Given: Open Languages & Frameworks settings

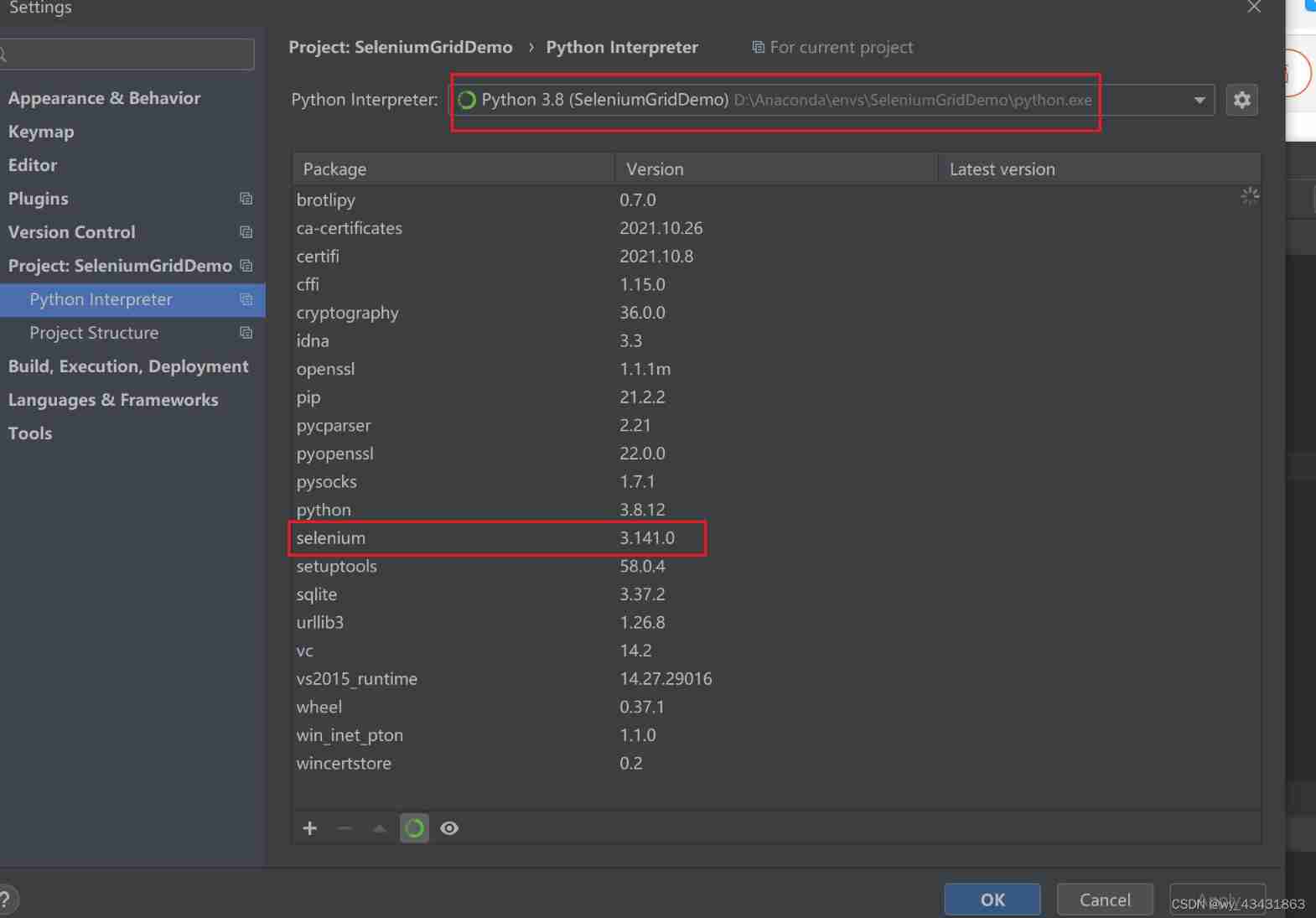Looking at the screenshot, I should point(113,400).
